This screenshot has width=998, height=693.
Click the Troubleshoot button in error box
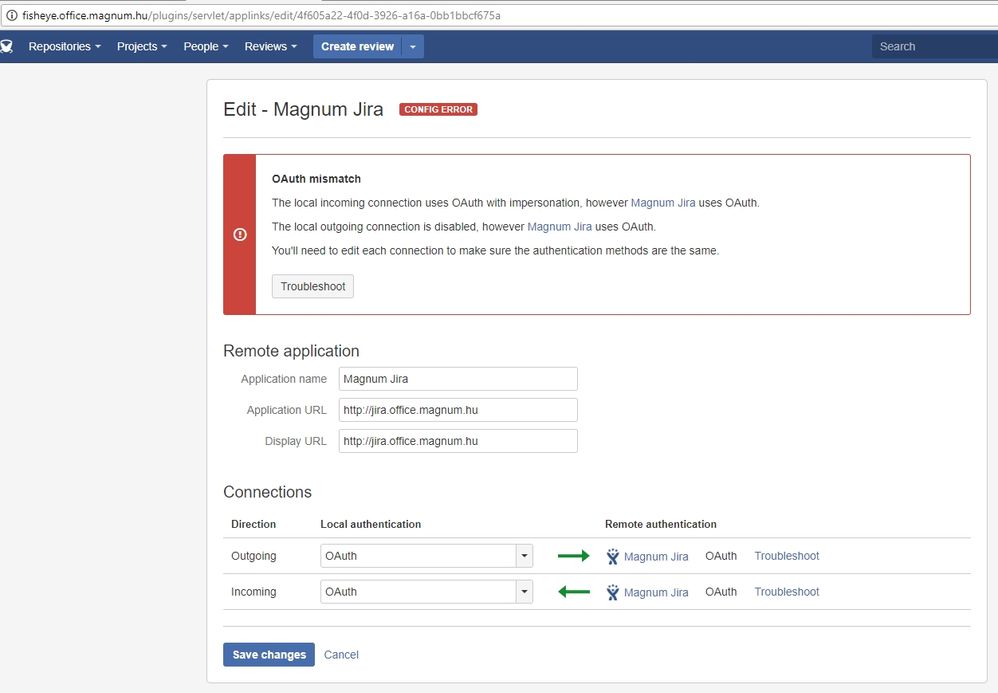coord(313,287)
